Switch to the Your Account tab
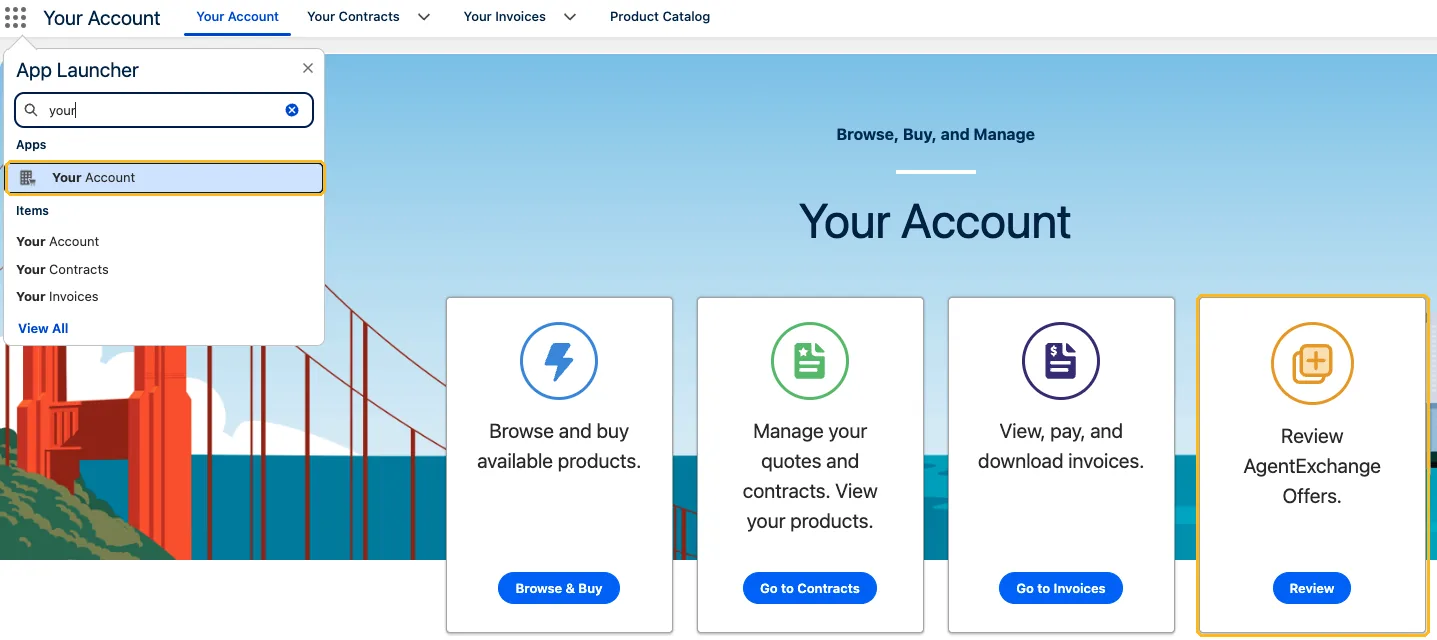Viewport: 1437px width, 640px height. tap(238, 17)
